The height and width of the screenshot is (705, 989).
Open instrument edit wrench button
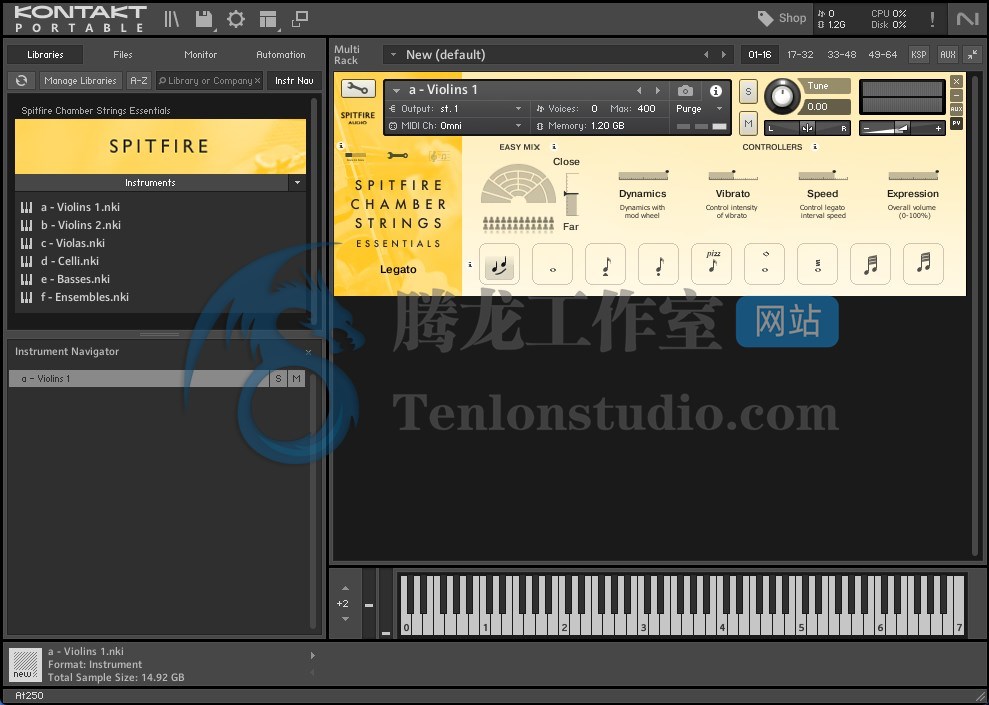click(358, 89)
